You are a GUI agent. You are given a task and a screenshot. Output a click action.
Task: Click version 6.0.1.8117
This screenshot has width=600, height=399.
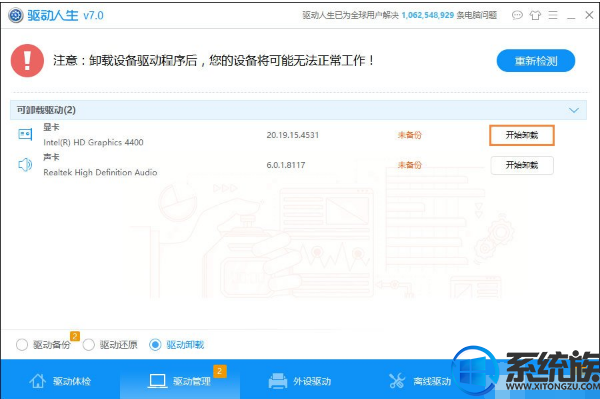pos(286,165)
